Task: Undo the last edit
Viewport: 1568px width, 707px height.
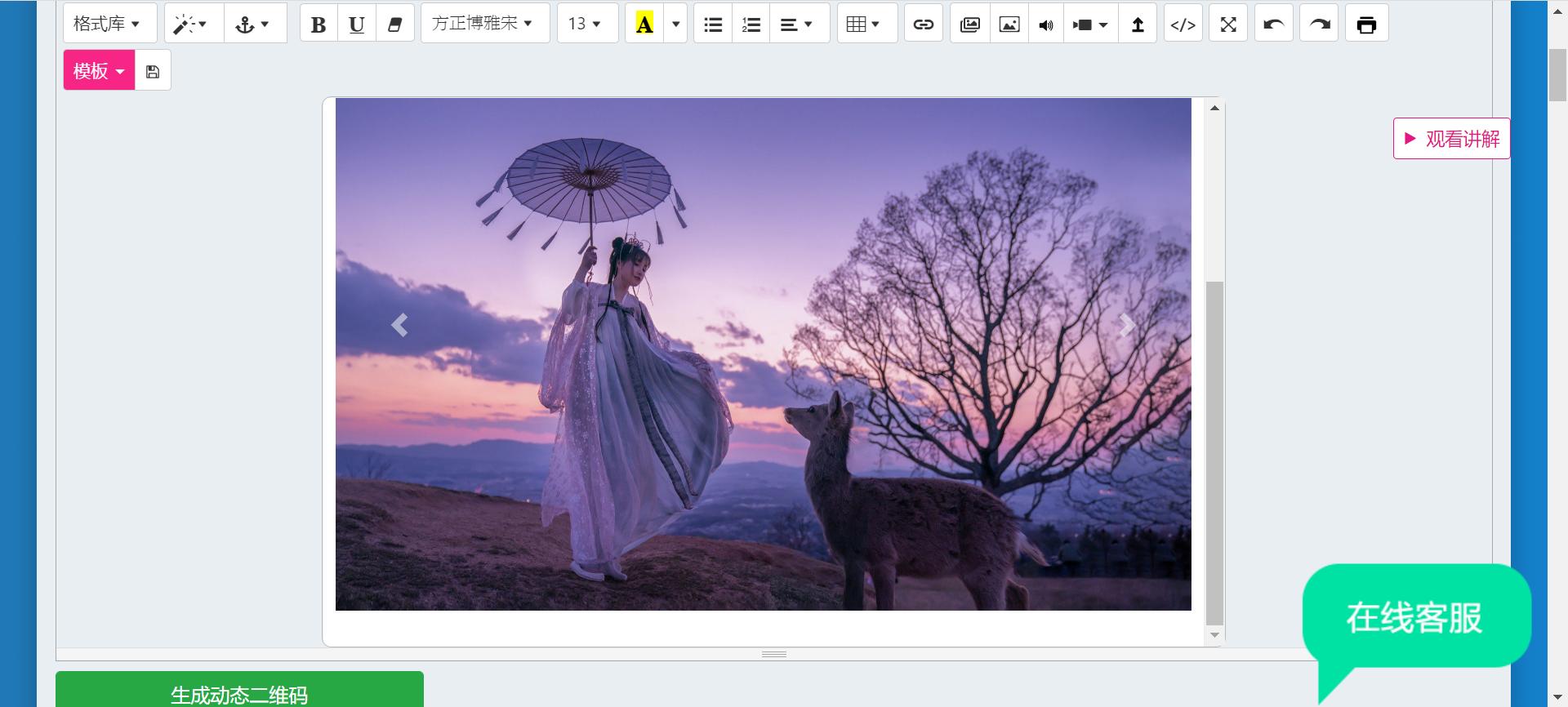Action: 1273,24
